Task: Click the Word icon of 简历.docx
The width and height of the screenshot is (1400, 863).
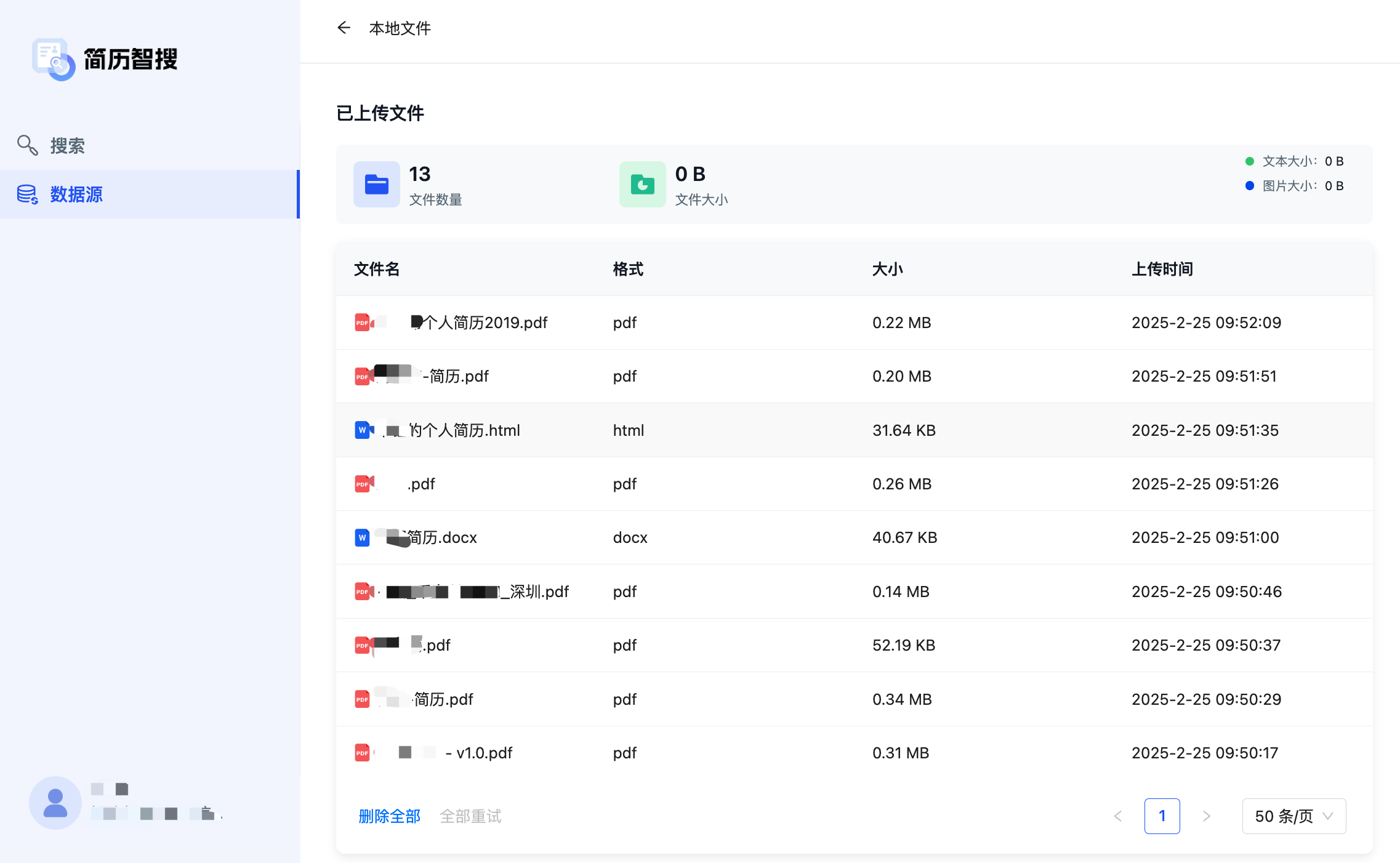Action: pos(362,537)
